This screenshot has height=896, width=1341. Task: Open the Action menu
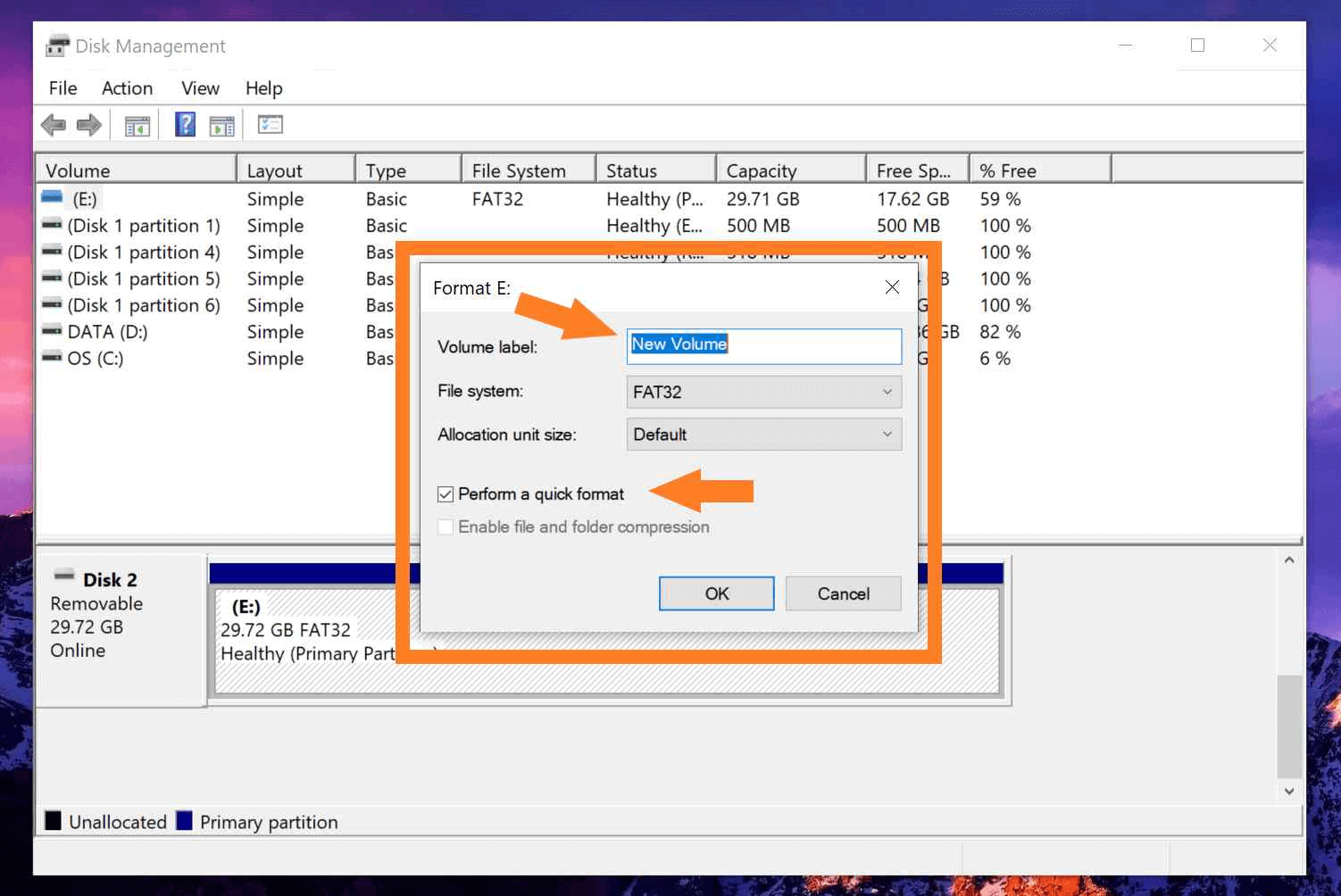[126, 87]
